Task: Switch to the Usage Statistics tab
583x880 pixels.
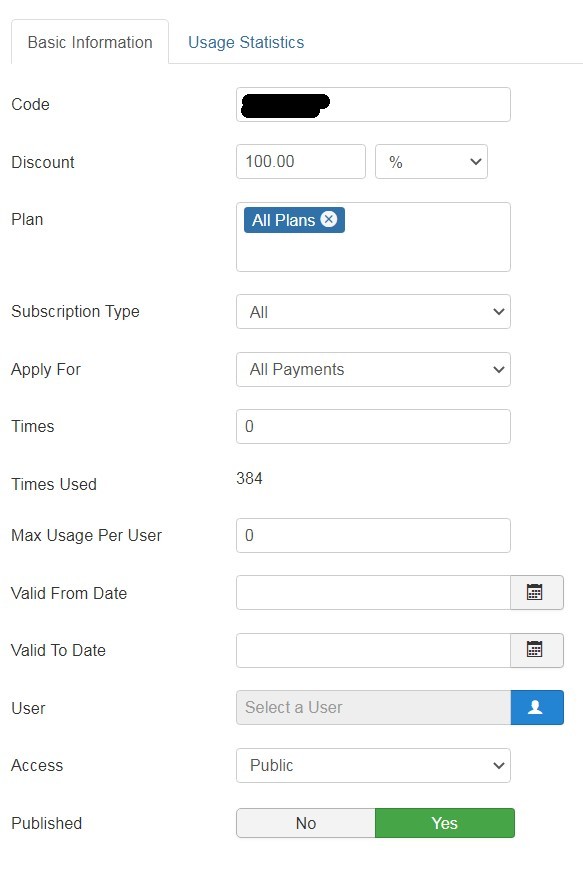Action: click(x=246, y=42)
